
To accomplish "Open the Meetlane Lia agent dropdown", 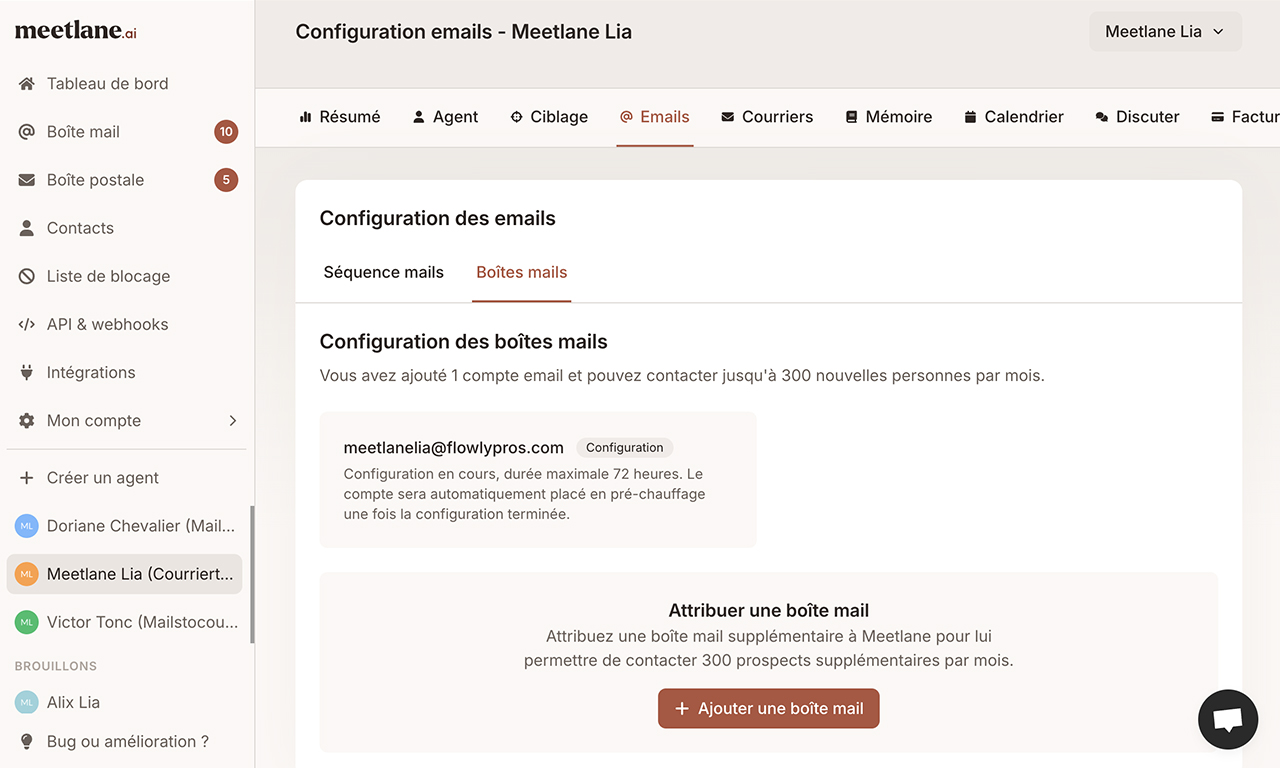I will [x=1165, y=32].
